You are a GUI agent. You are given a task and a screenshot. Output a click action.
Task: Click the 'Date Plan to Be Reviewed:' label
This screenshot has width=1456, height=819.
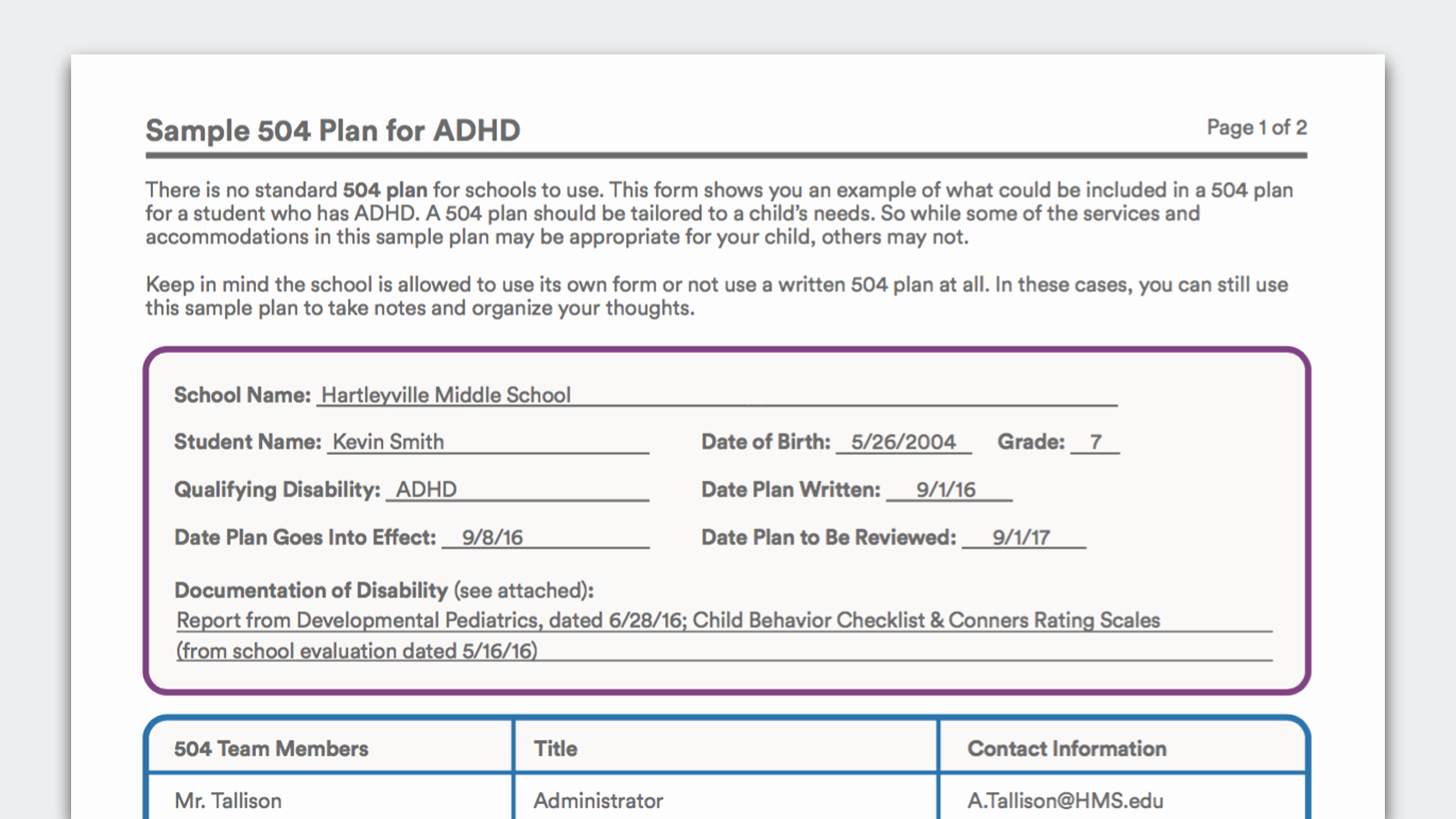pyautogui.click(x=828, y=537)
